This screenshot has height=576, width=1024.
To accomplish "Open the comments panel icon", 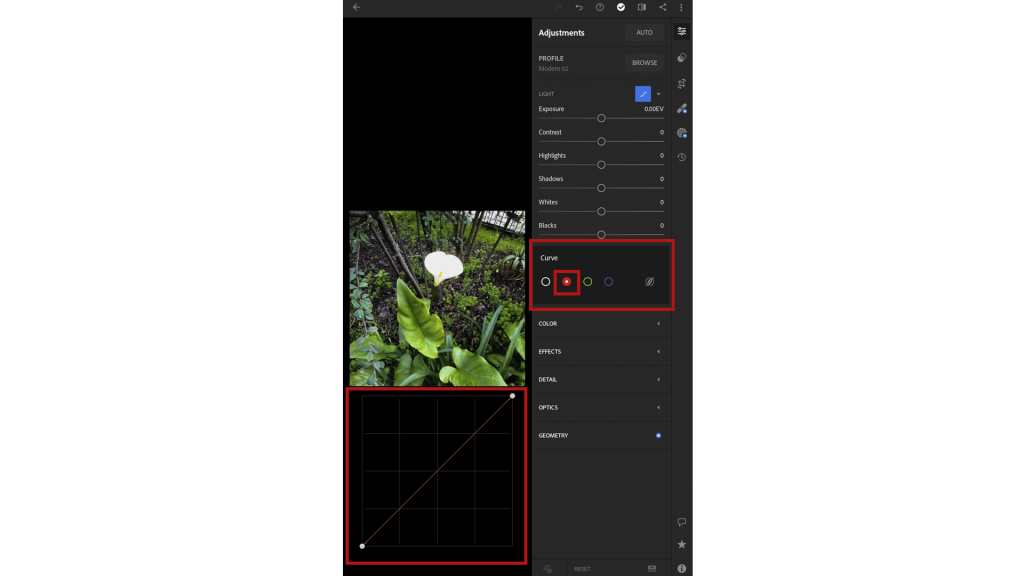I will (682, 522).
